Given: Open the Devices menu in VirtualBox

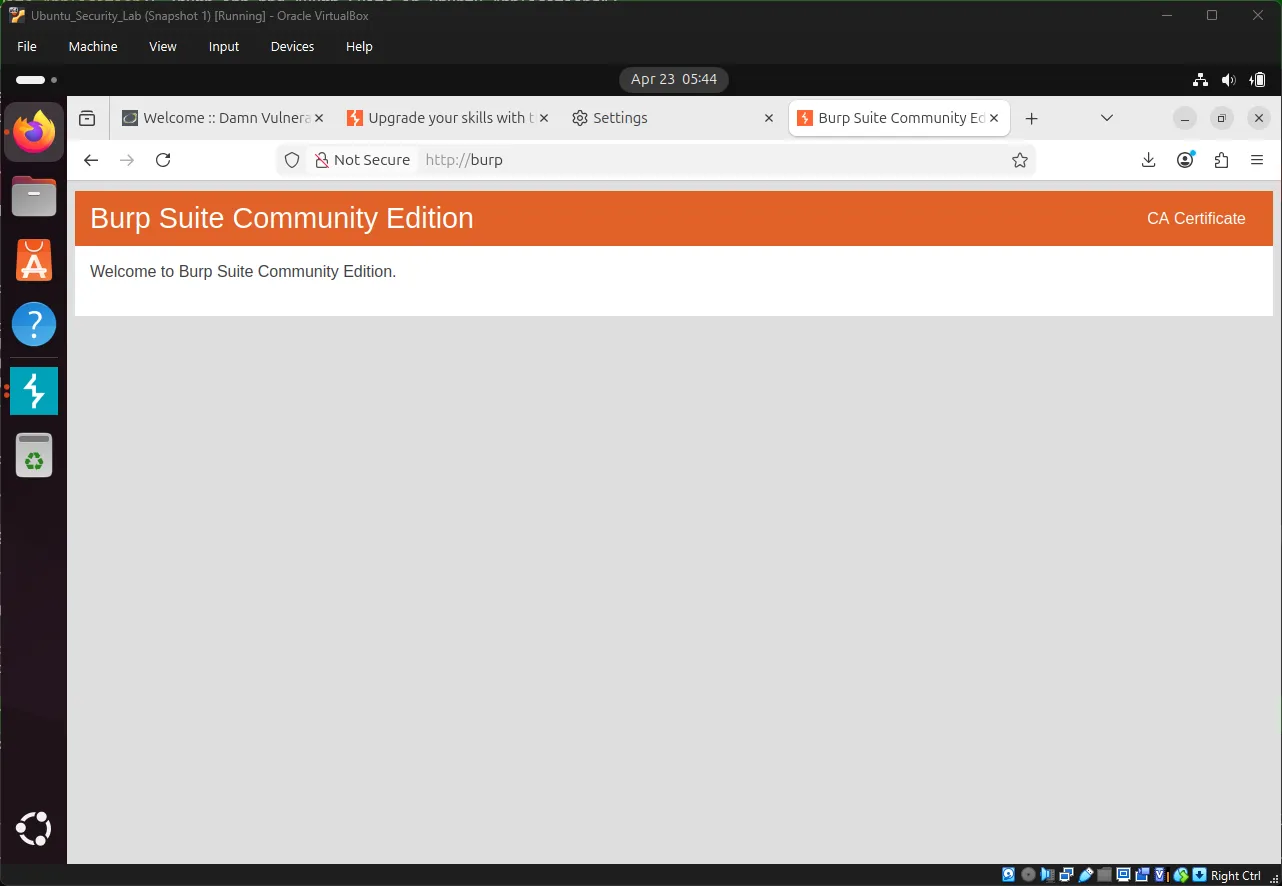Looking at the screenshot, I should click(x=291, y=46).
